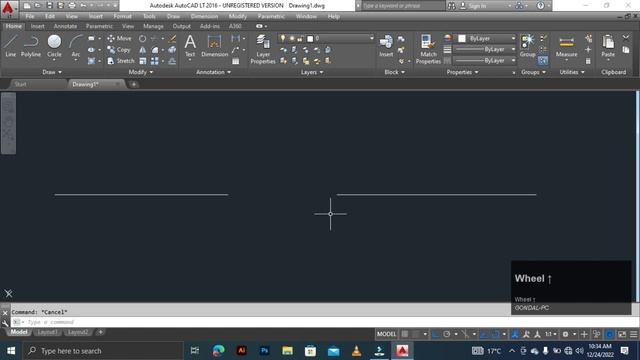Toggle object snap in status bar

click(496, 334)
